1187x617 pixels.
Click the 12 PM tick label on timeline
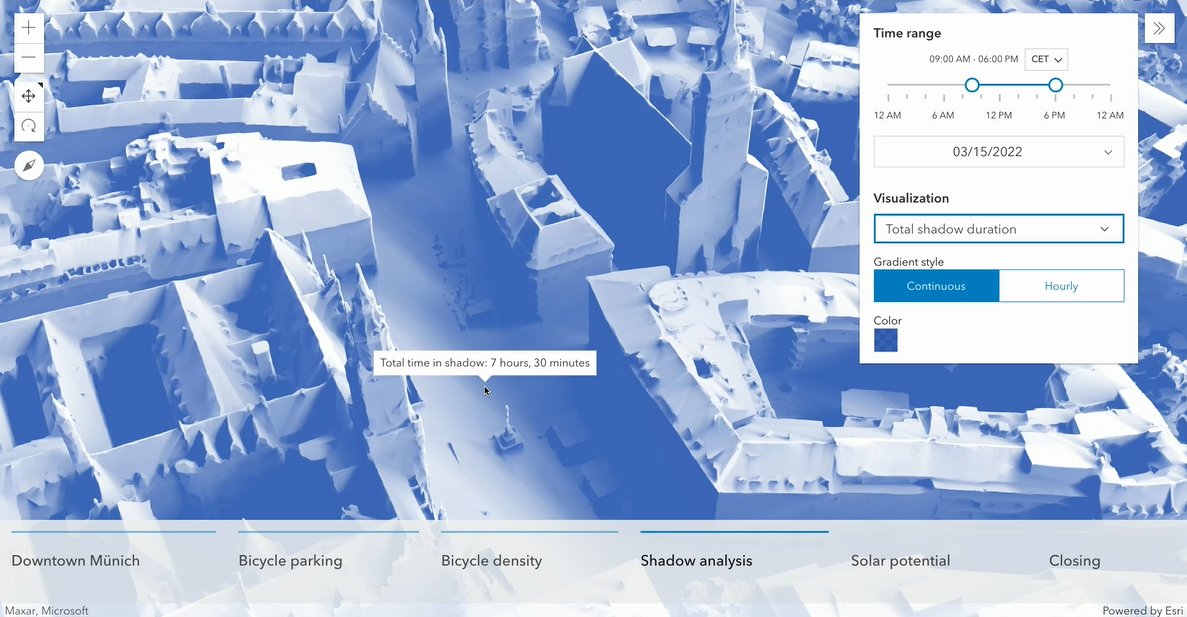click(x=999, y=115)
